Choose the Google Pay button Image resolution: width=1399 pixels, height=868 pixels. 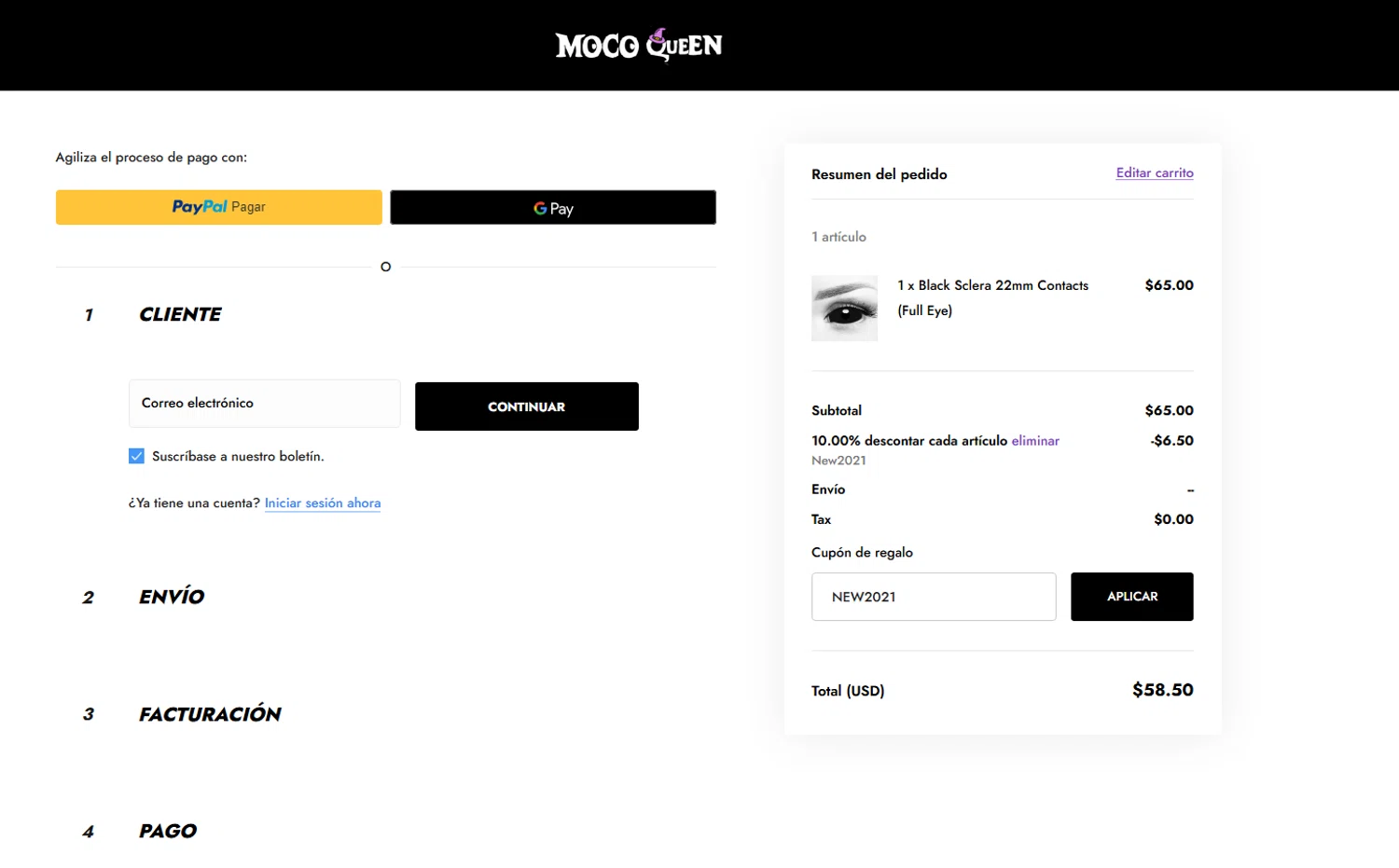(x=553, y=208)
